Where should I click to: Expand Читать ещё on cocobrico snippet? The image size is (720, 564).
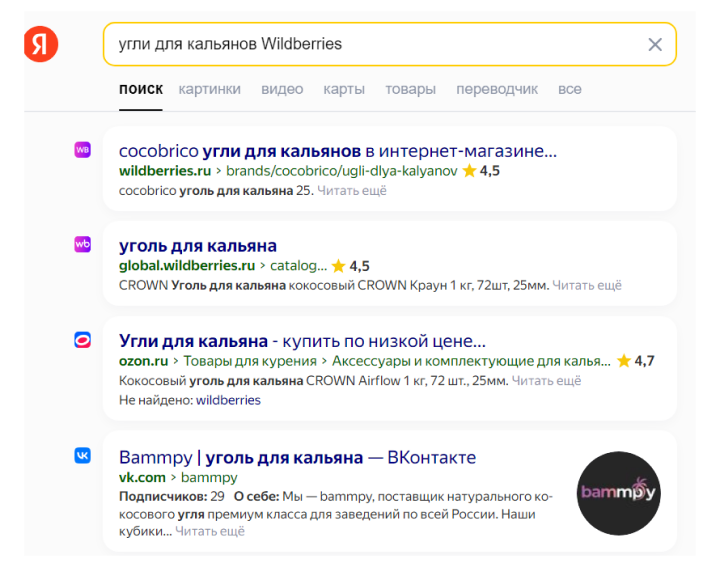coord(352,191)
